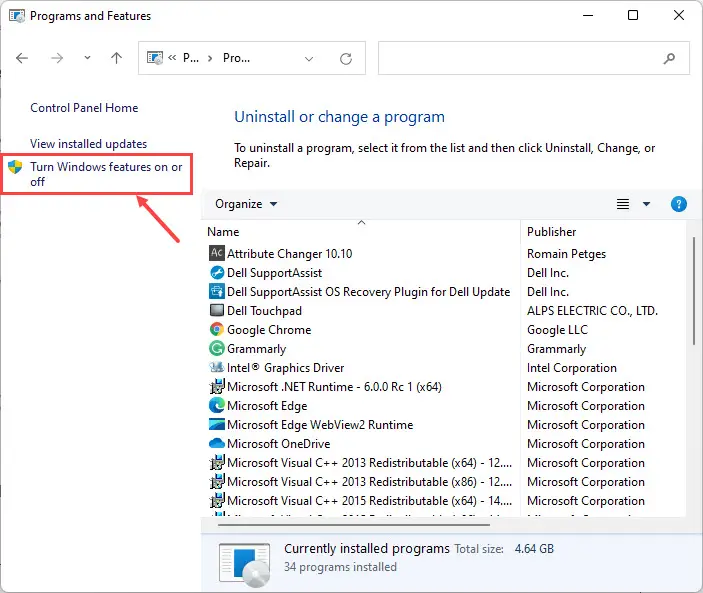Select Visual C++ 2013 Redistributable (x64) name

[369, 463]
